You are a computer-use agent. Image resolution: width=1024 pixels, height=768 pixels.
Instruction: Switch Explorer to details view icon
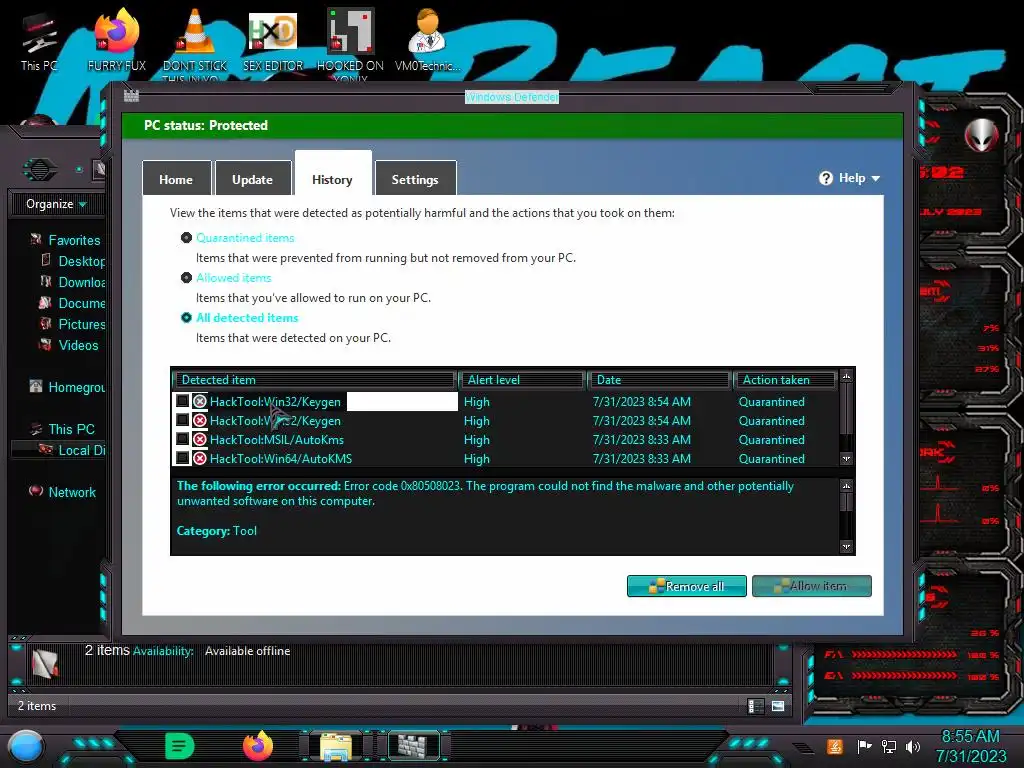756,706
